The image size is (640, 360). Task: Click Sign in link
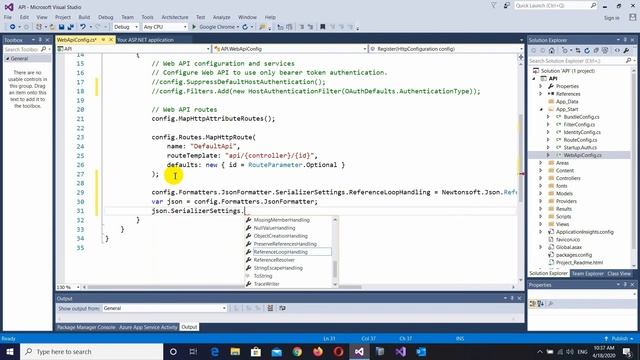(x=611, y=18)
